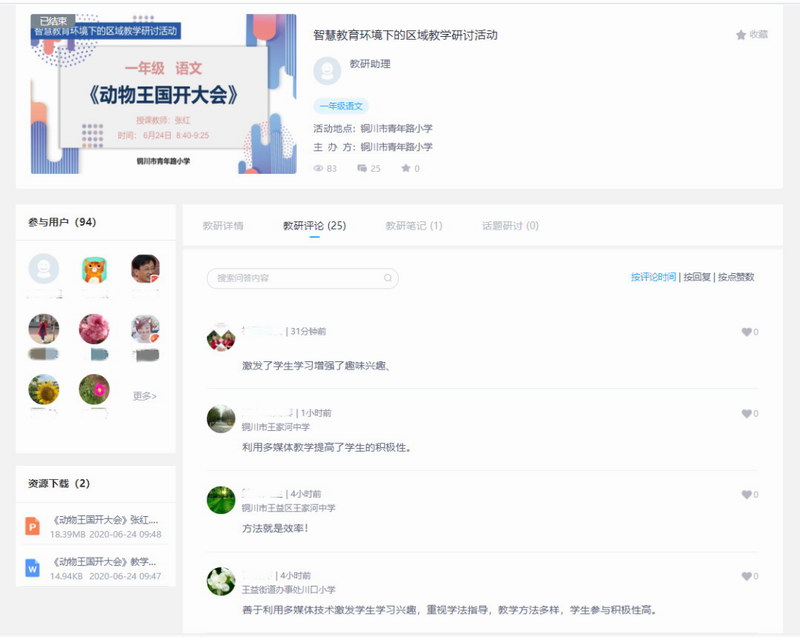Open the 话题研讨 (0) tab

click(x=510, y=226)
